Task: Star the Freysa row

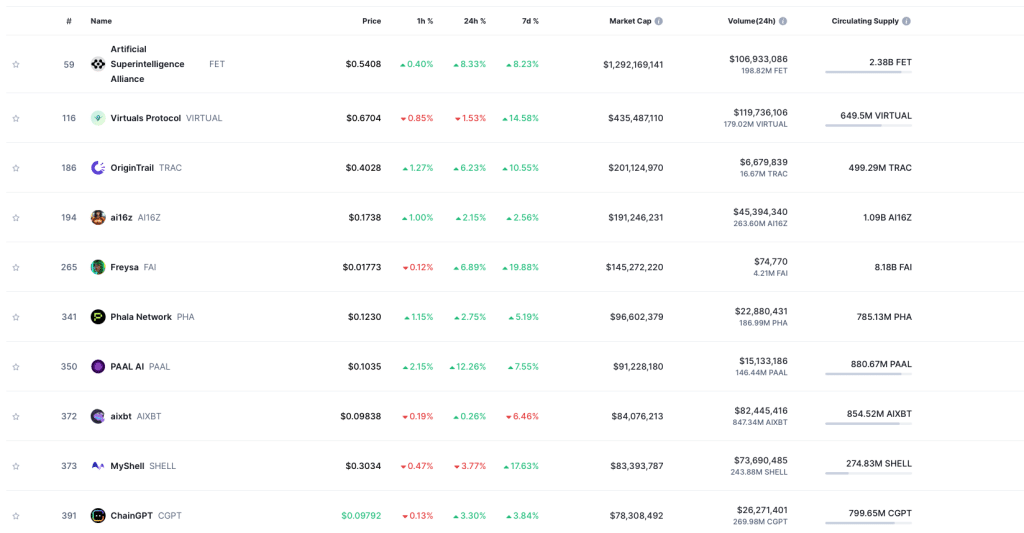Action: (16, 267)
